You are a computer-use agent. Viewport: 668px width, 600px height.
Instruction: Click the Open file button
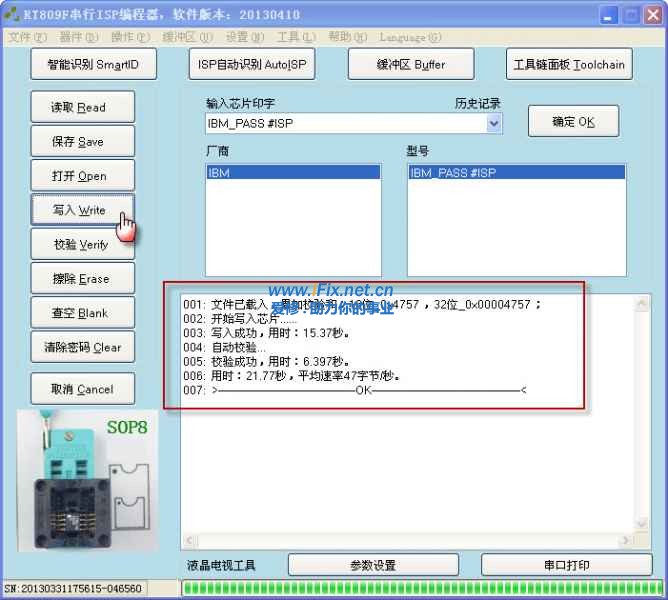click(x=79, y=176)
